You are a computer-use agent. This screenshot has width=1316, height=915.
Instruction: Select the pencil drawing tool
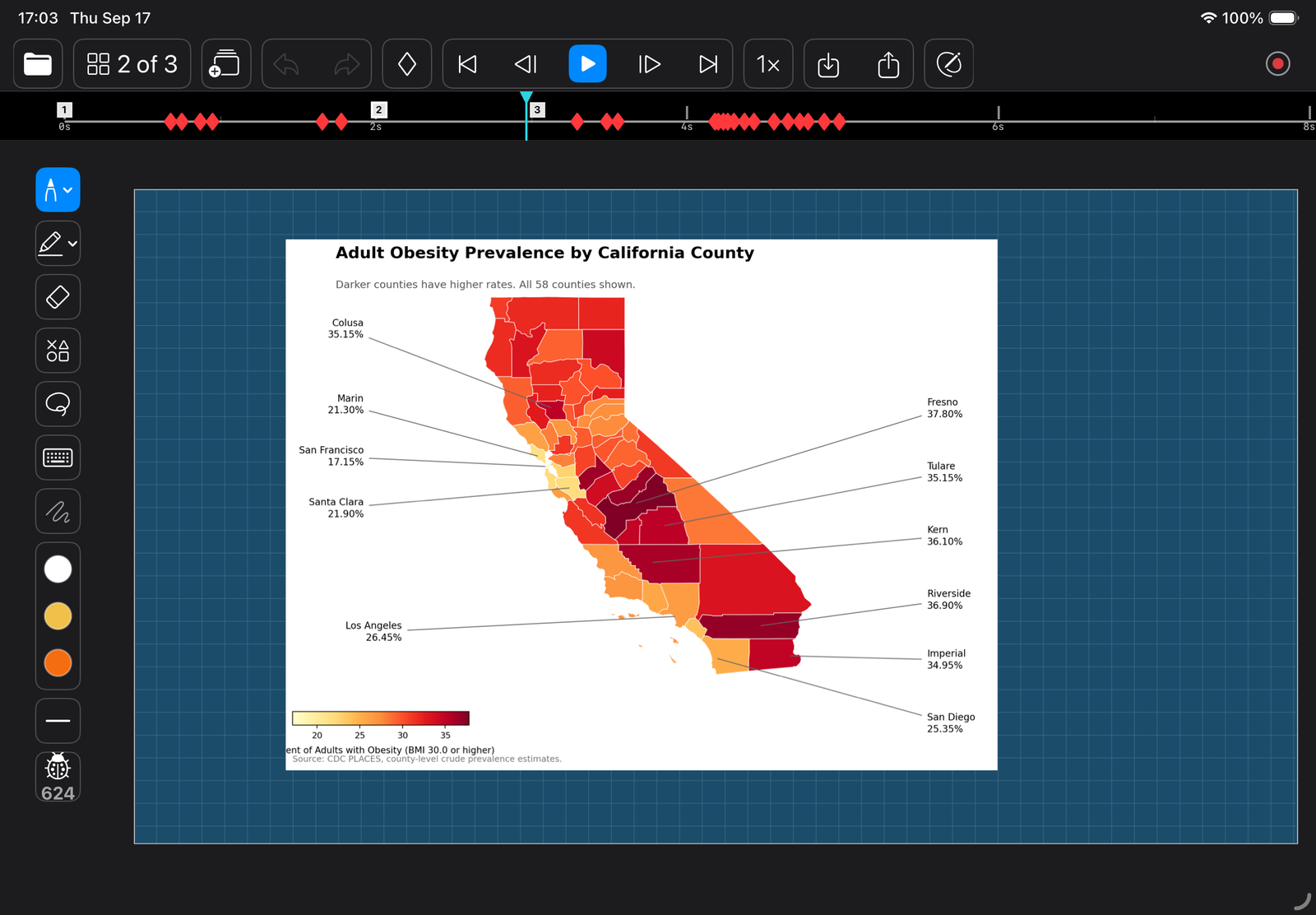pyautogui.click(x=50, y=244)
